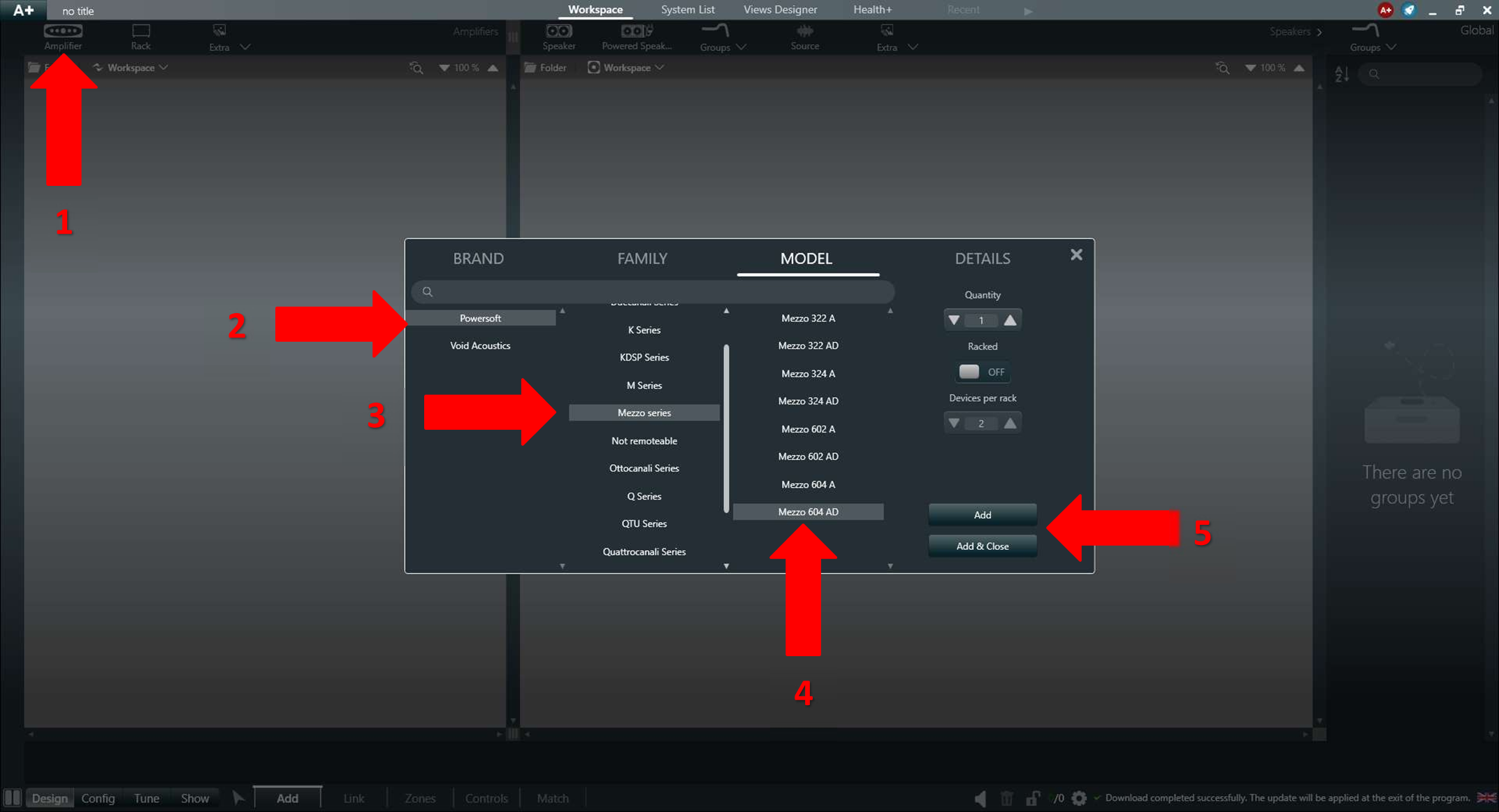Expand amplifiers Extra dropdown chevron

click(245, 47)
